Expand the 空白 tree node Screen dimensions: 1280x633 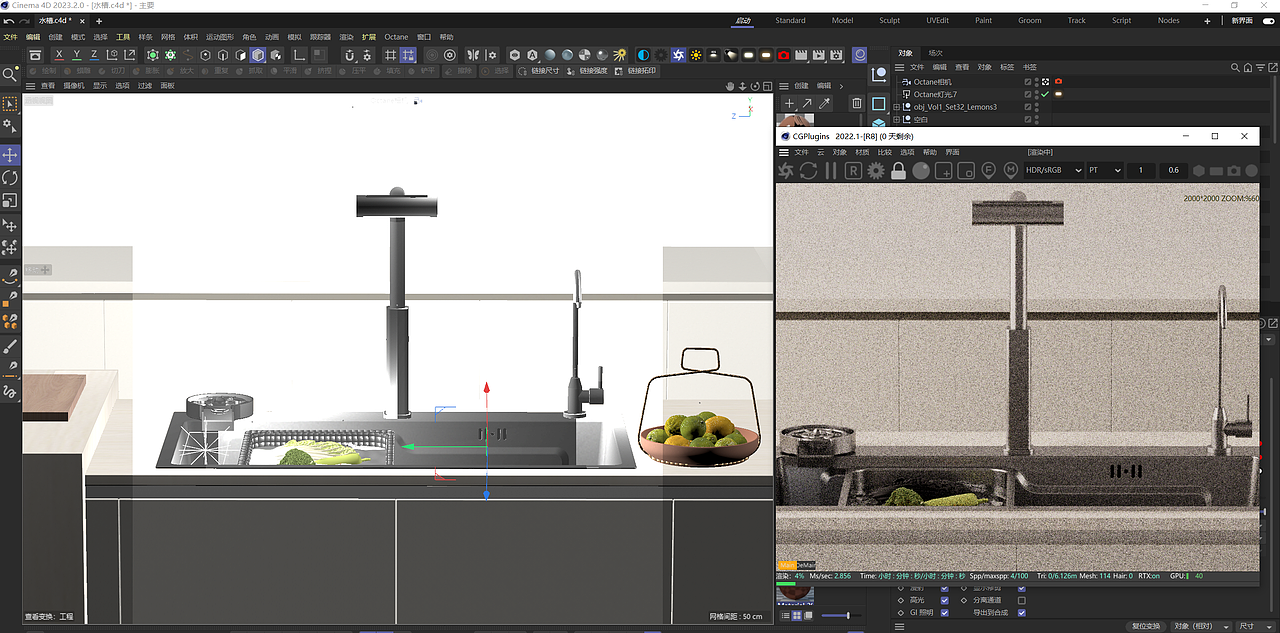pos(897,119)
